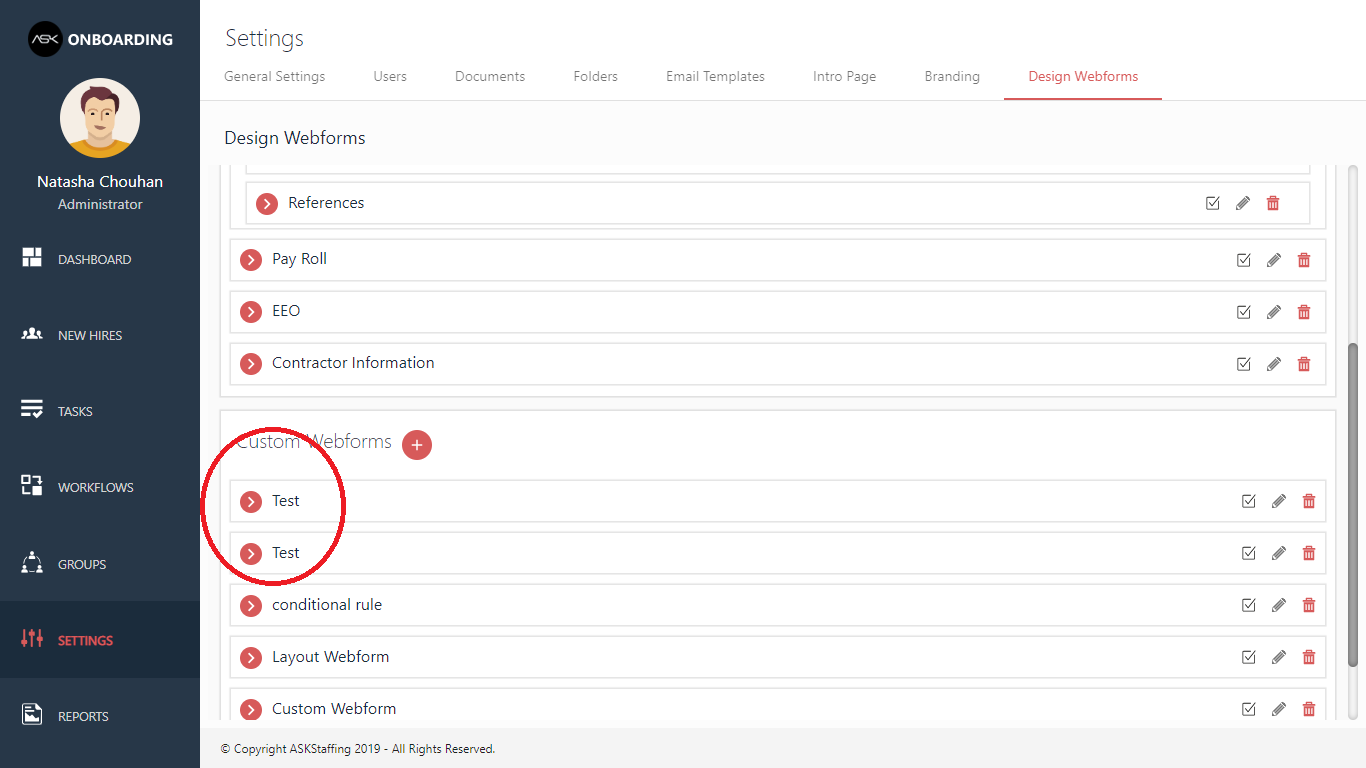Edit the Pay Roll webform with pencil icon
This screenshot has width=1366, height=768.
pos(1273,259)
